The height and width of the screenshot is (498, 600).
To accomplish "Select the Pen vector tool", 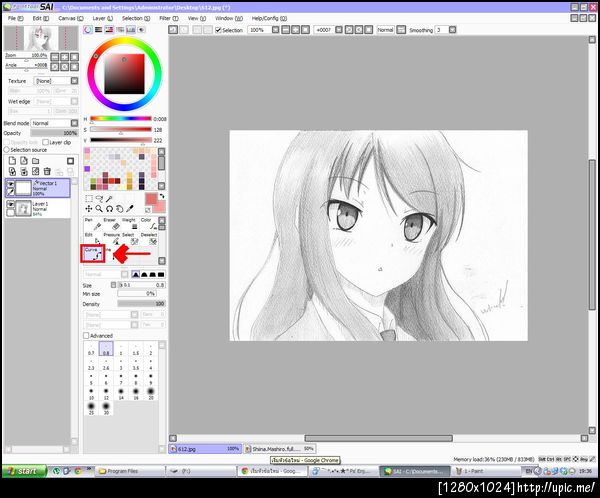I will coord(92,224).
